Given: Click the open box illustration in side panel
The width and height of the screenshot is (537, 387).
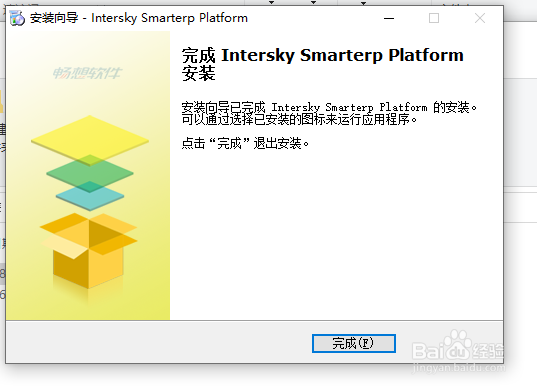Looking at the screenshot, I should click(x=89, y=251).
